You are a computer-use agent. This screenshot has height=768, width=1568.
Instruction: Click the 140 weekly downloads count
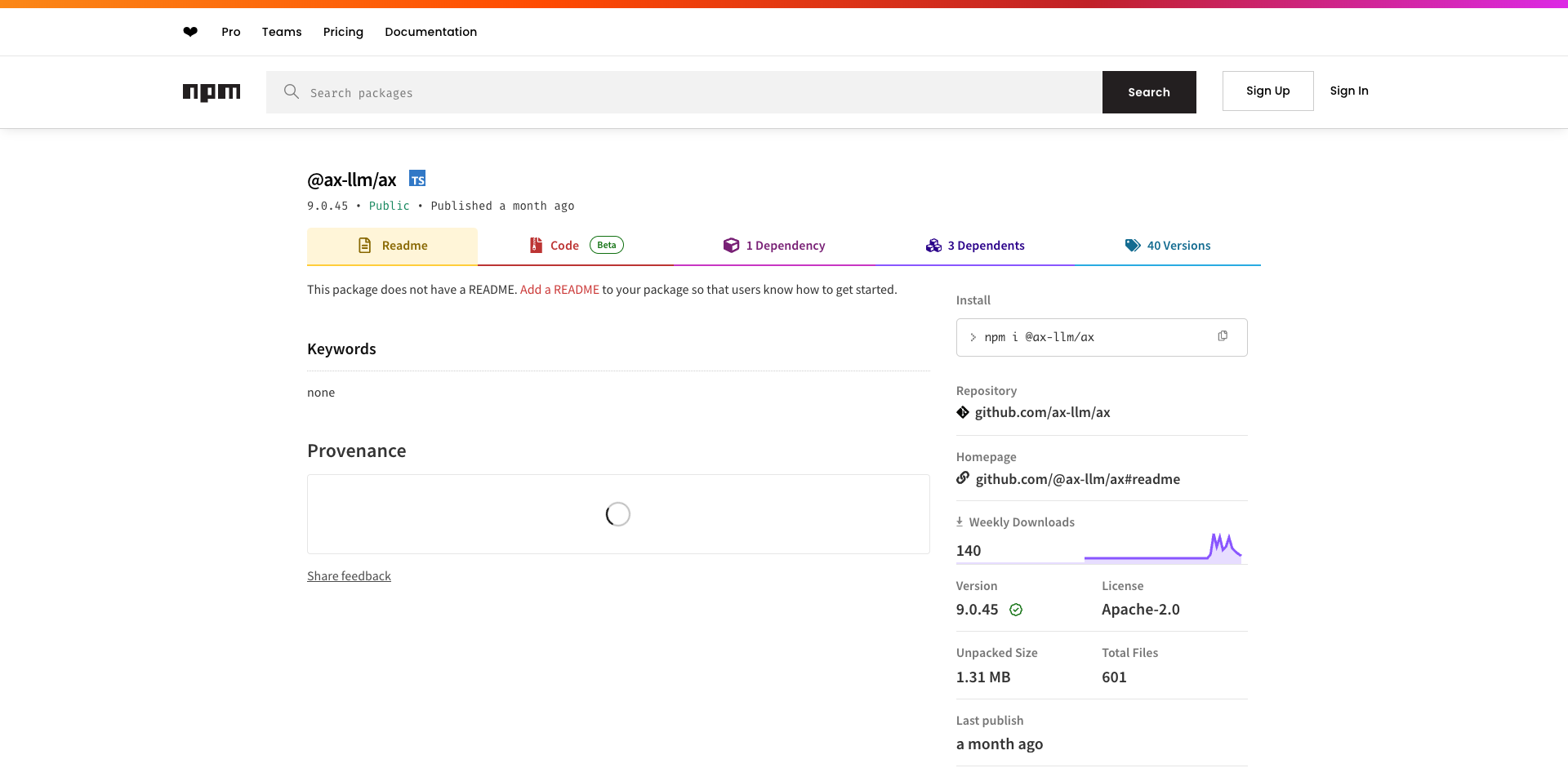(x=969, y=551)
